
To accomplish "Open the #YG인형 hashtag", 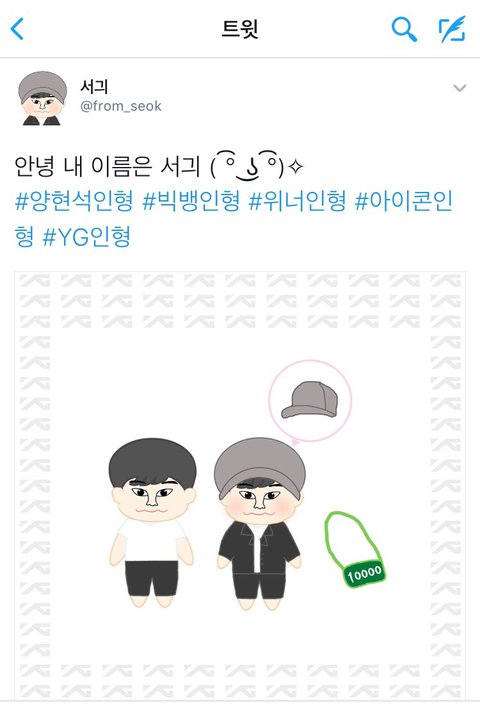I will 87,237.
